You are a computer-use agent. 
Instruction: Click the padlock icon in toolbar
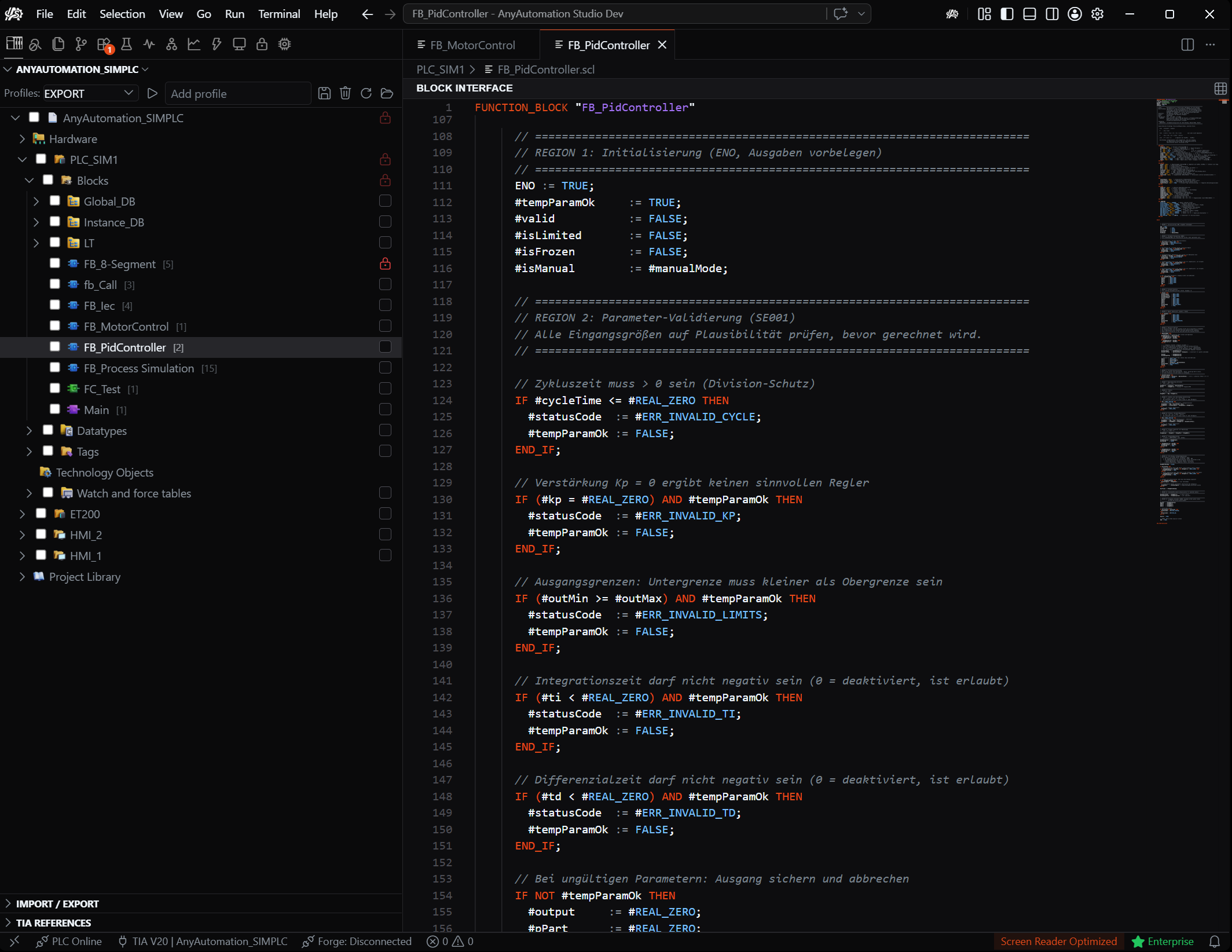point(262,44)
